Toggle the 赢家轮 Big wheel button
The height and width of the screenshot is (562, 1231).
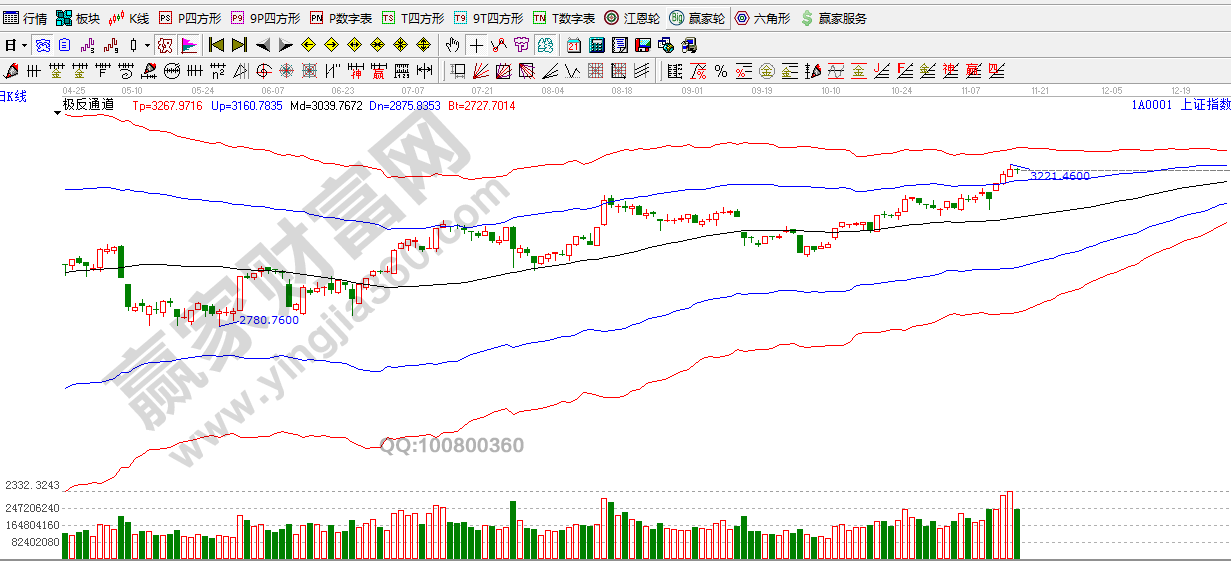tap(697, 18)
